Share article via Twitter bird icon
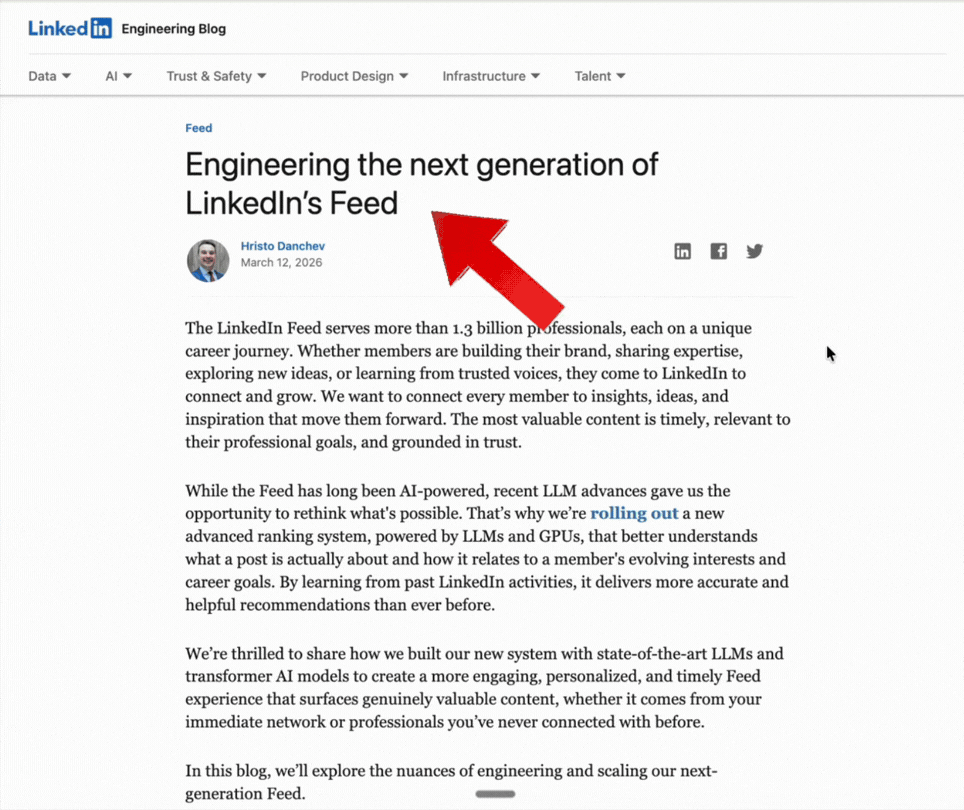Screen dimensions: 964x810 pos(754,251)
